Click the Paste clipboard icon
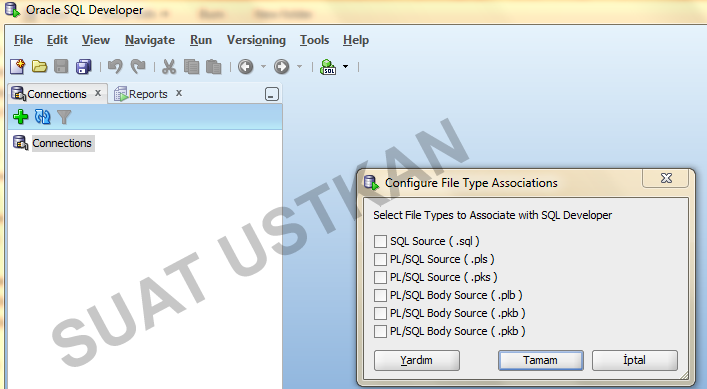 (213, 67)
